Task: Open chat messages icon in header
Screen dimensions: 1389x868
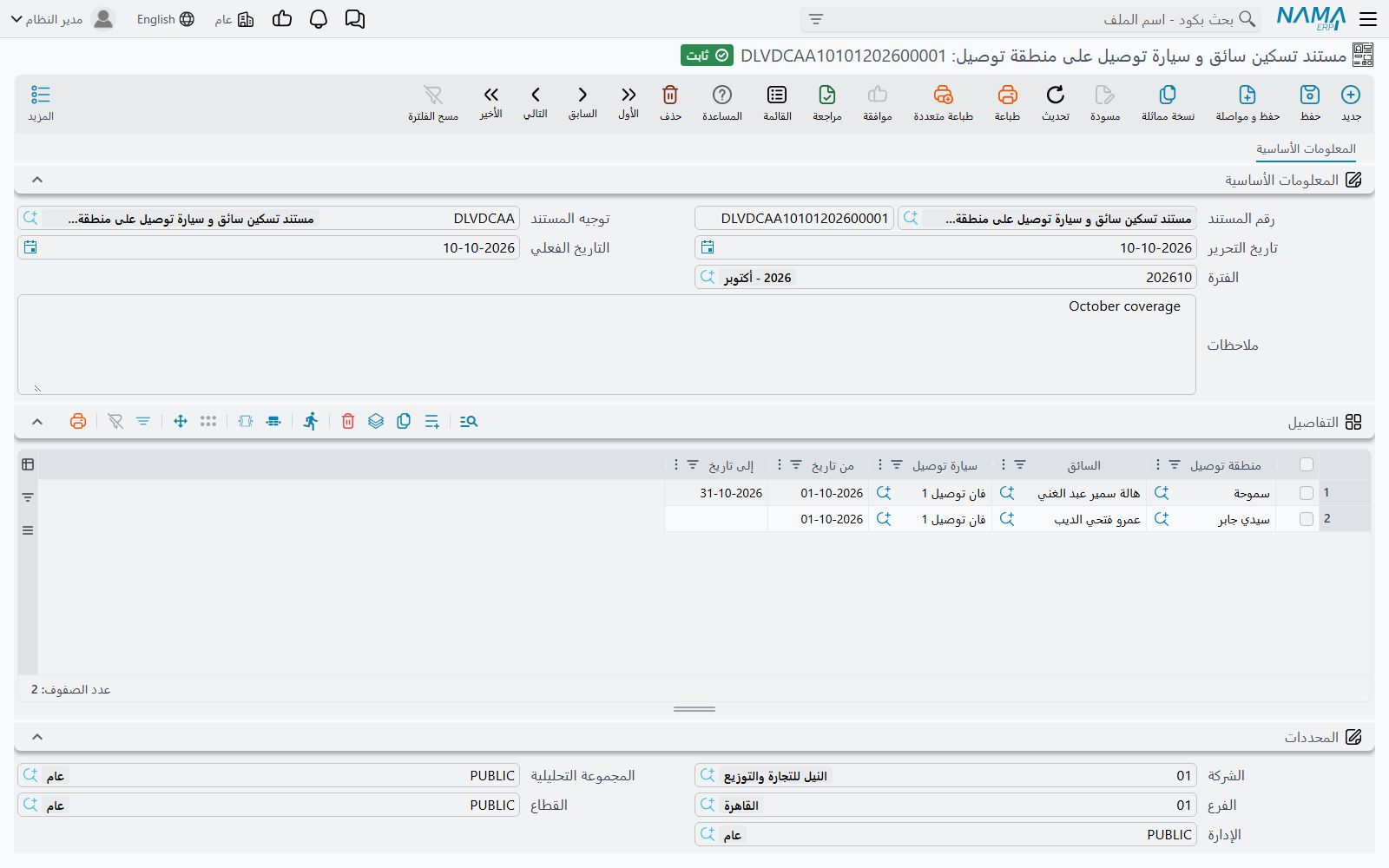Action: point(355,19)
